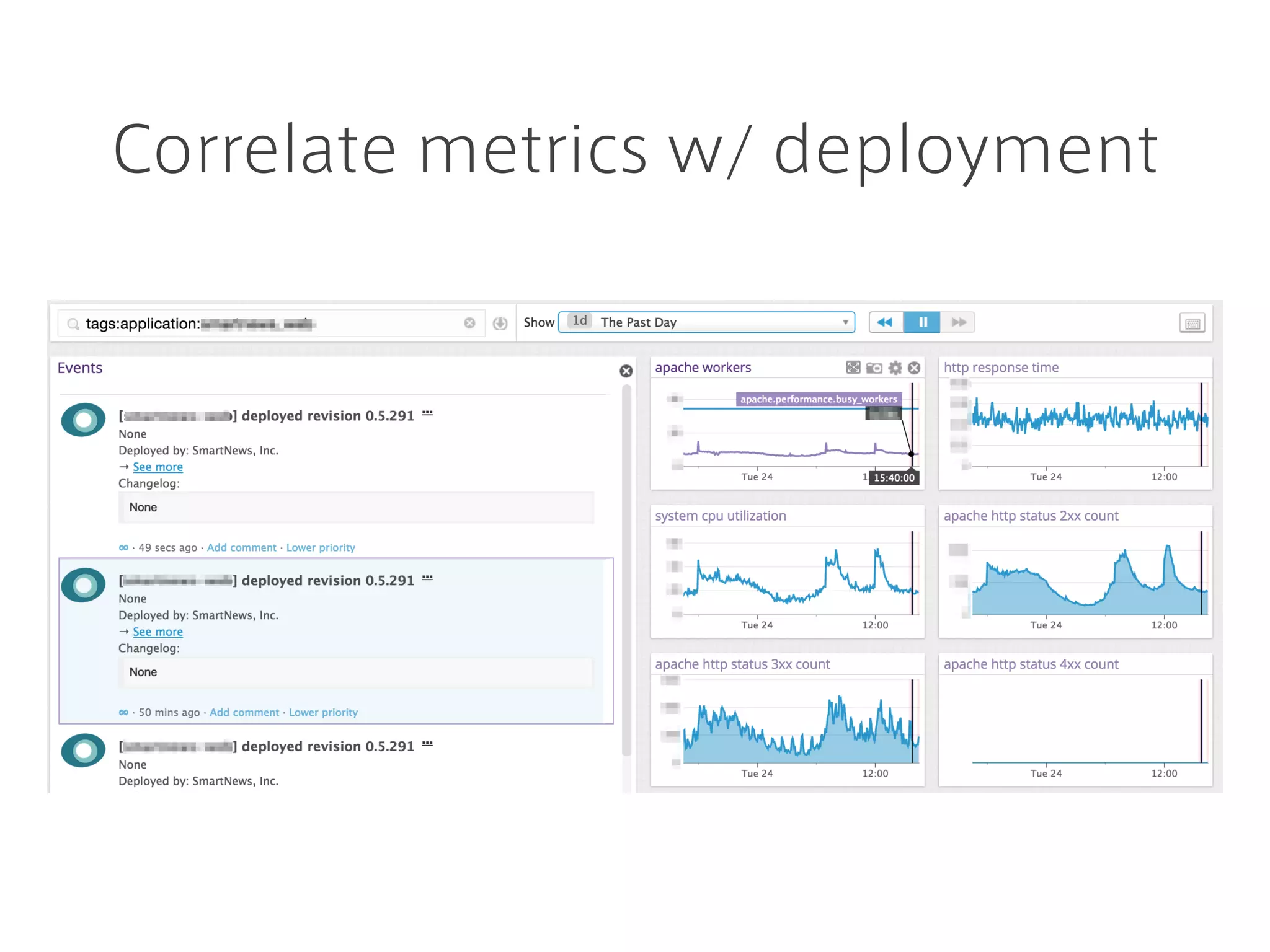Screen dimensions: 1270x952
Task: Remove the apache workers graph
Action: click(914, 368)
